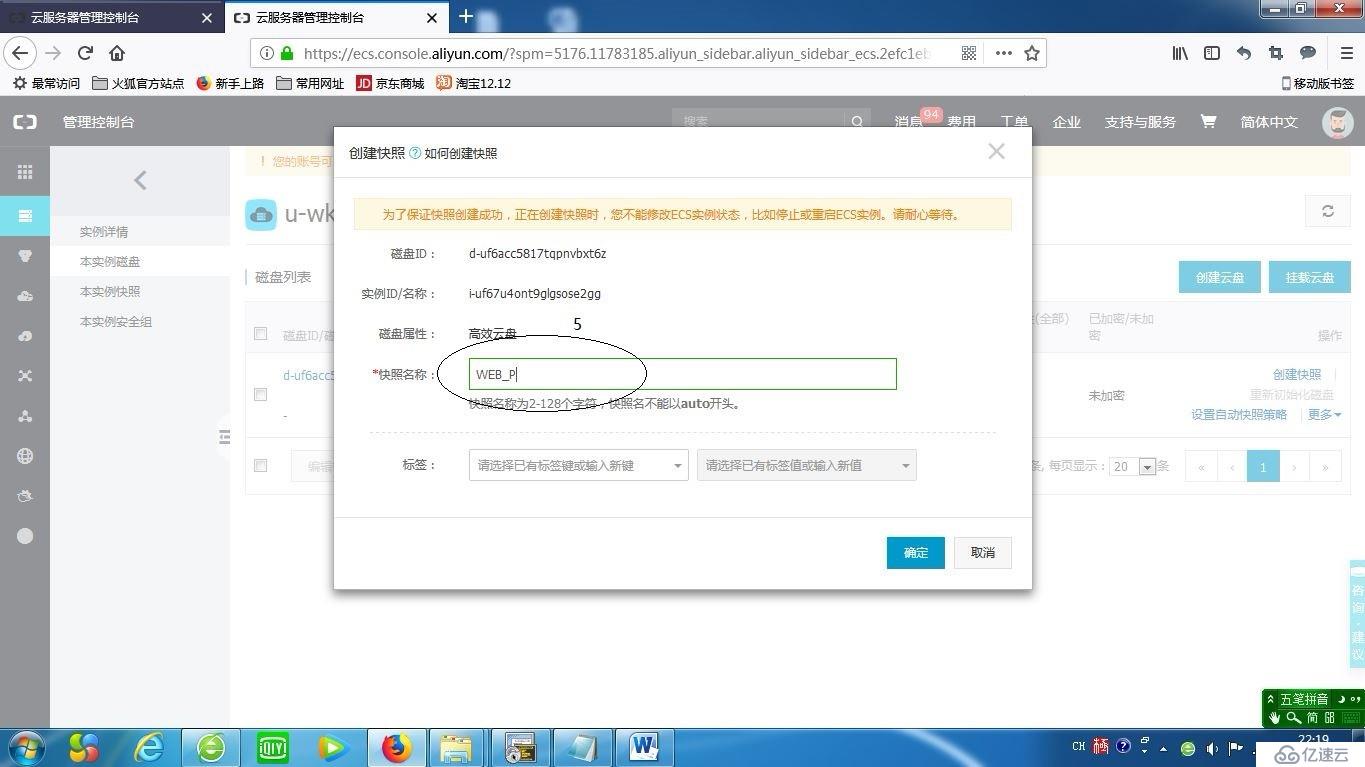Open the 火狐官方站点 bookmark folder
Screen dimensions: 1365x767
138,83
